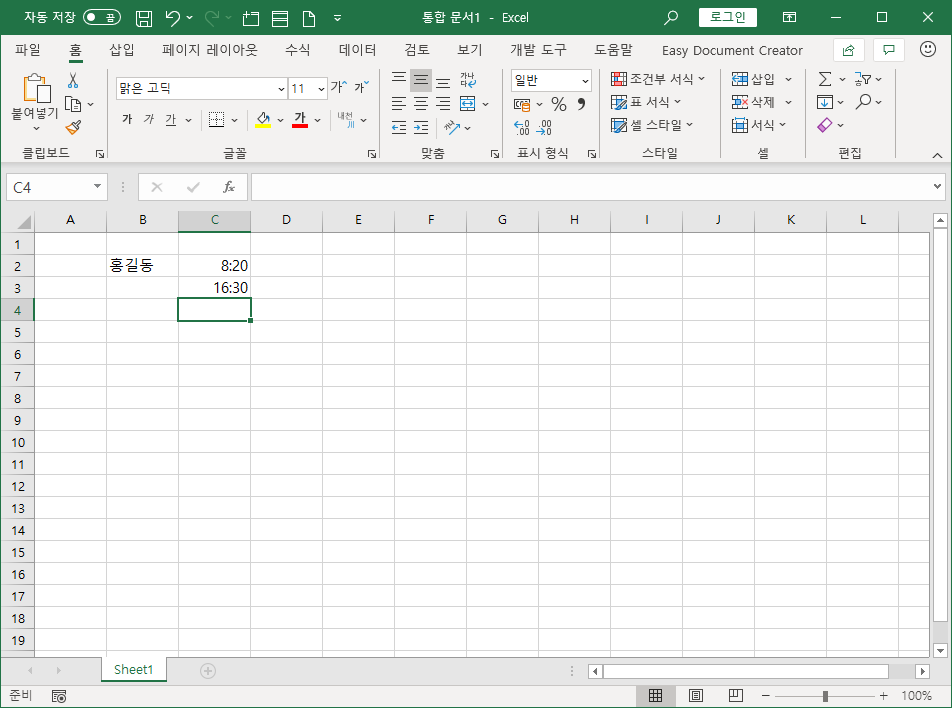952x708 pixels.
Task: Collapse the ribbon
Action: tap(937, 155)
